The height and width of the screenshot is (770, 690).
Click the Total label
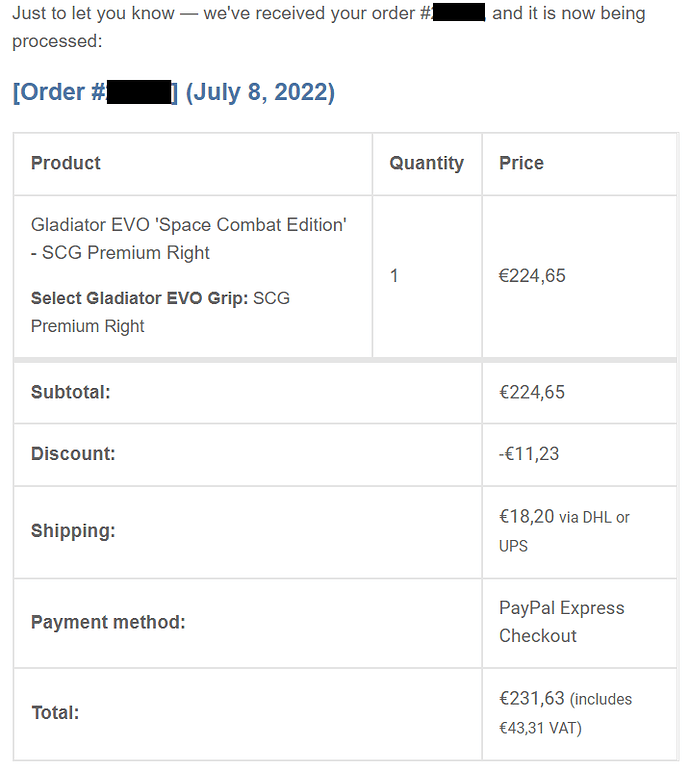point(55,713)
